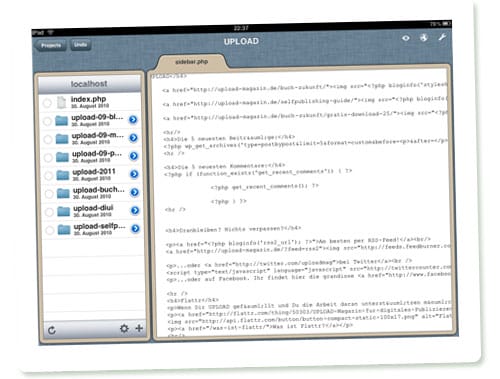Screen dimensions: 500x379
Task: Select the circle beside upload-09-bl folder
Action: click(47, 121)
